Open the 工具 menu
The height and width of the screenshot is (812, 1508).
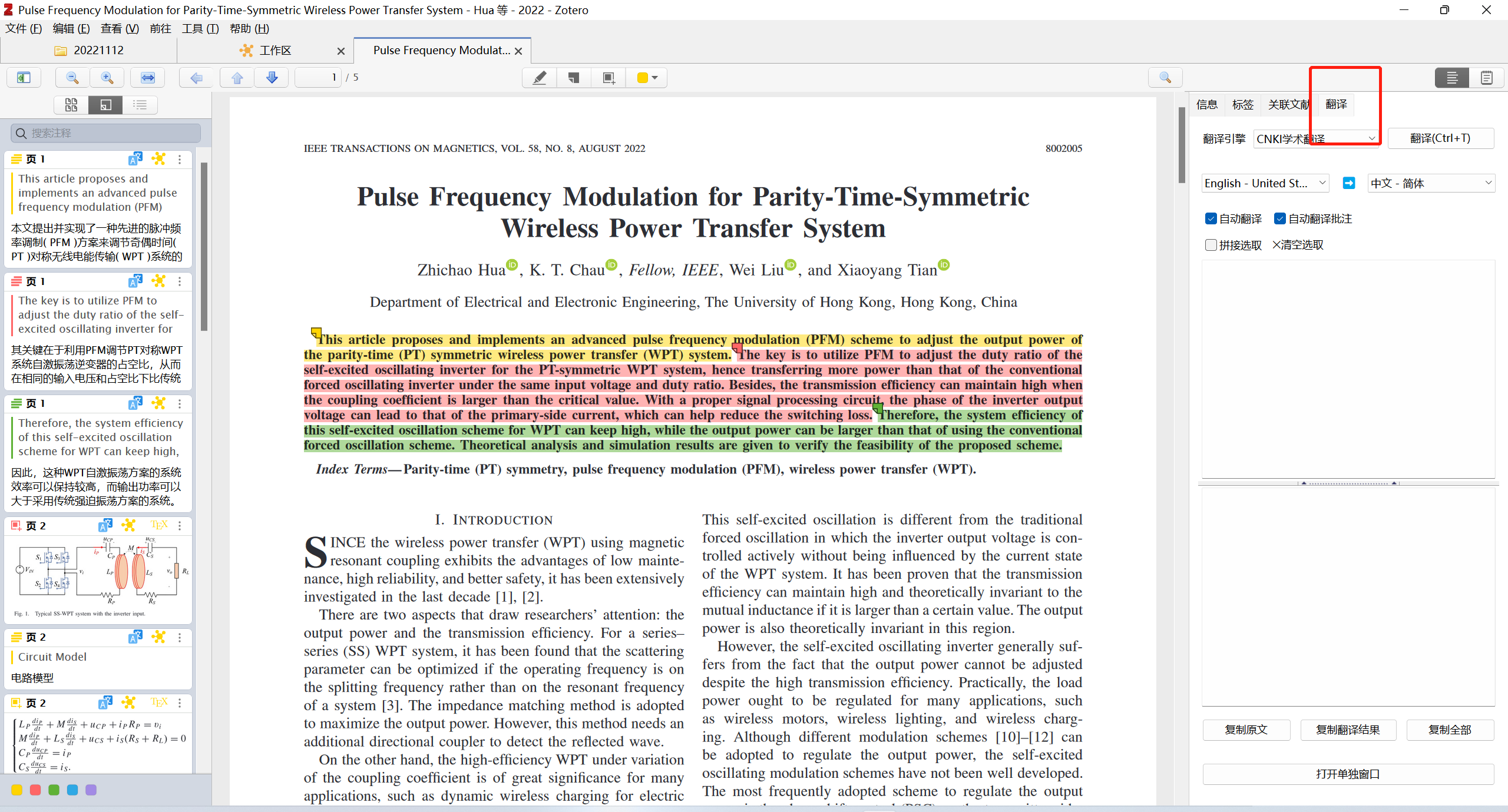tap(200, 28)
